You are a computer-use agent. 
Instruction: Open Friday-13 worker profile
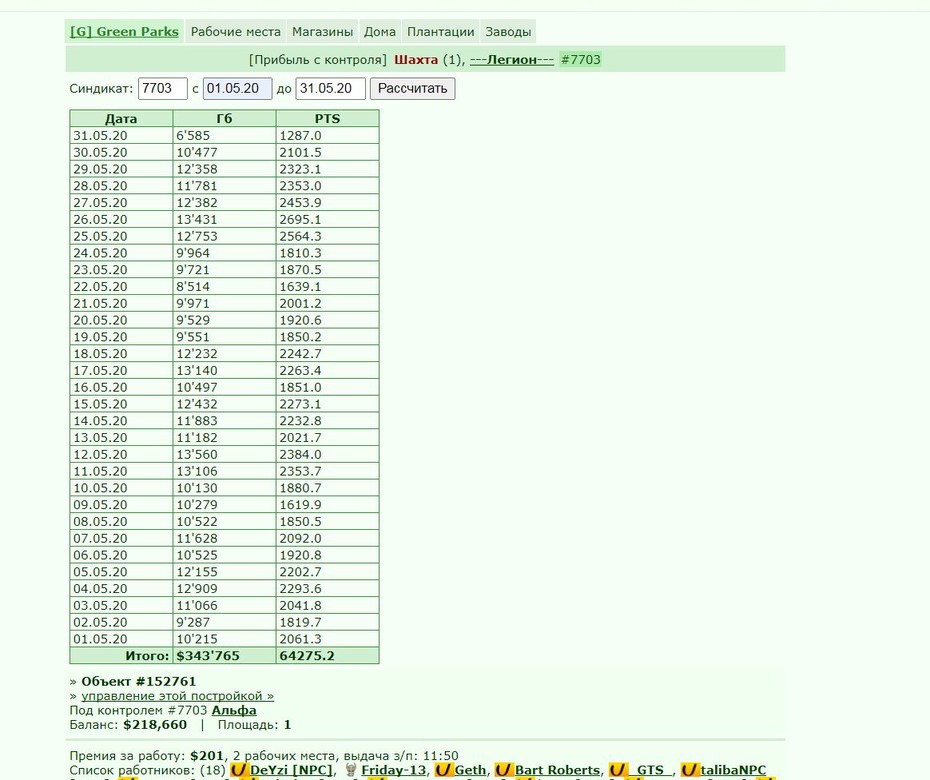(393, 770)
